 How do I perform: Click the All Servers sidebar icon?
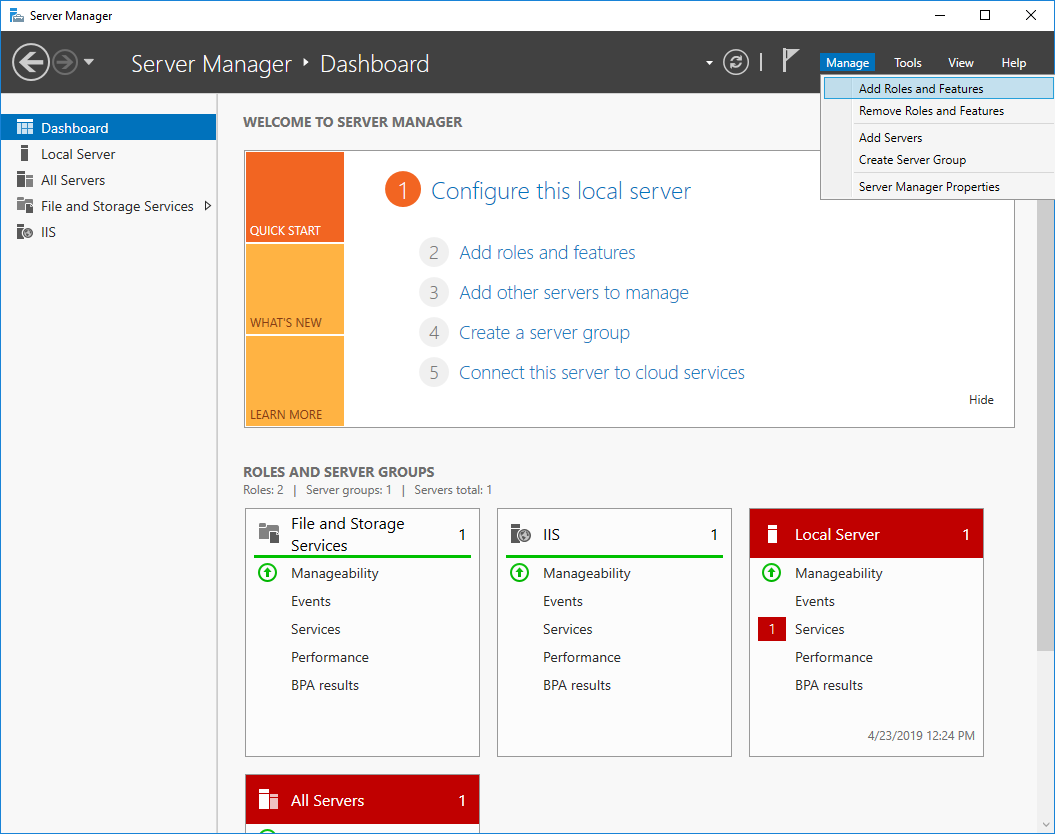(25, 180)
